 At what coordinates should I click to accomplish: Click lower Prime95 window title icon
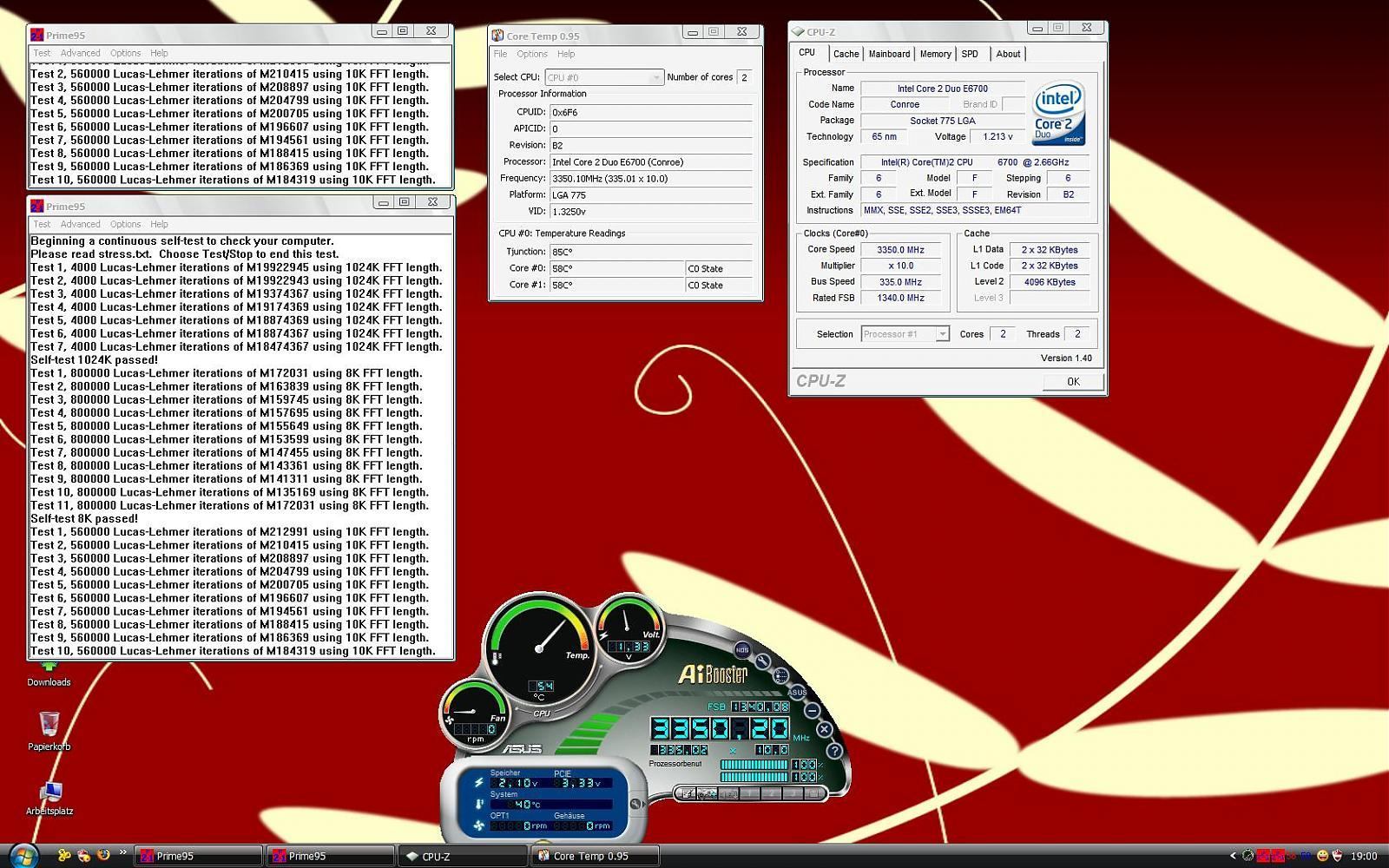click(37, 206)
